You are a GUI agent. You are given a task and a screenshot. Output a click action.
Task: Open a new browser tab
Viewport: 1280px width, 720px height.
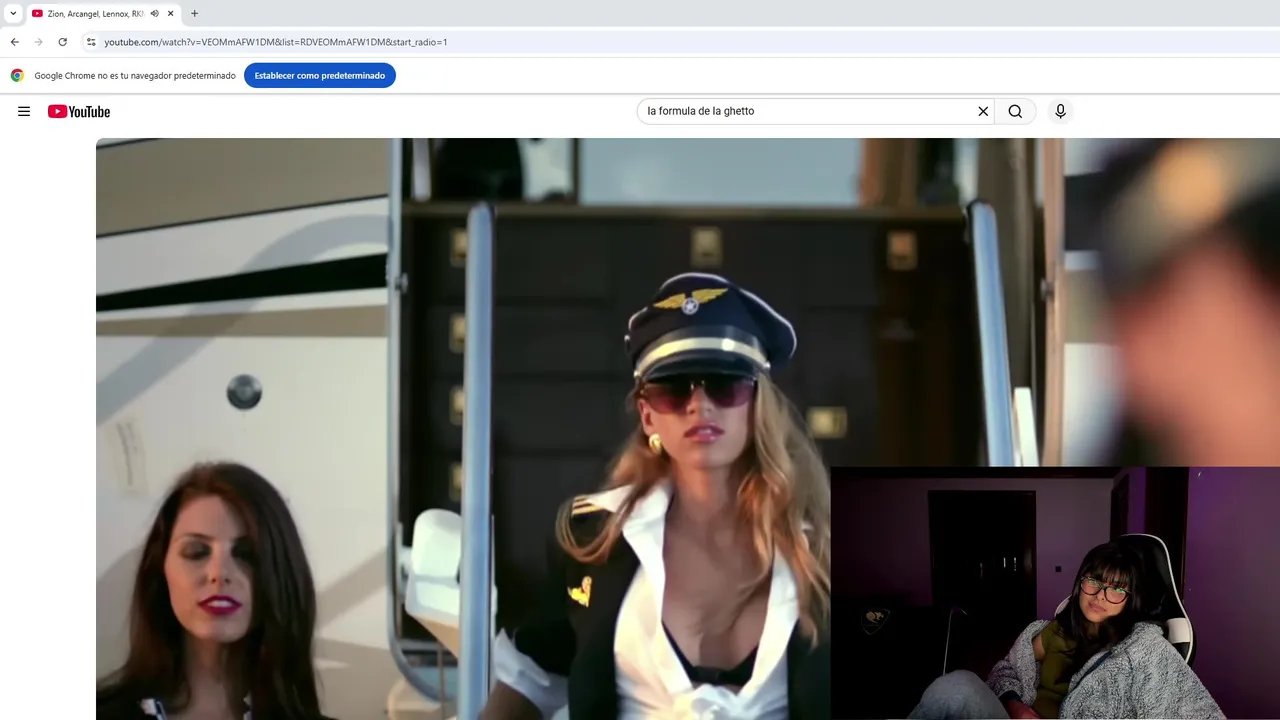tap(194, 14)
